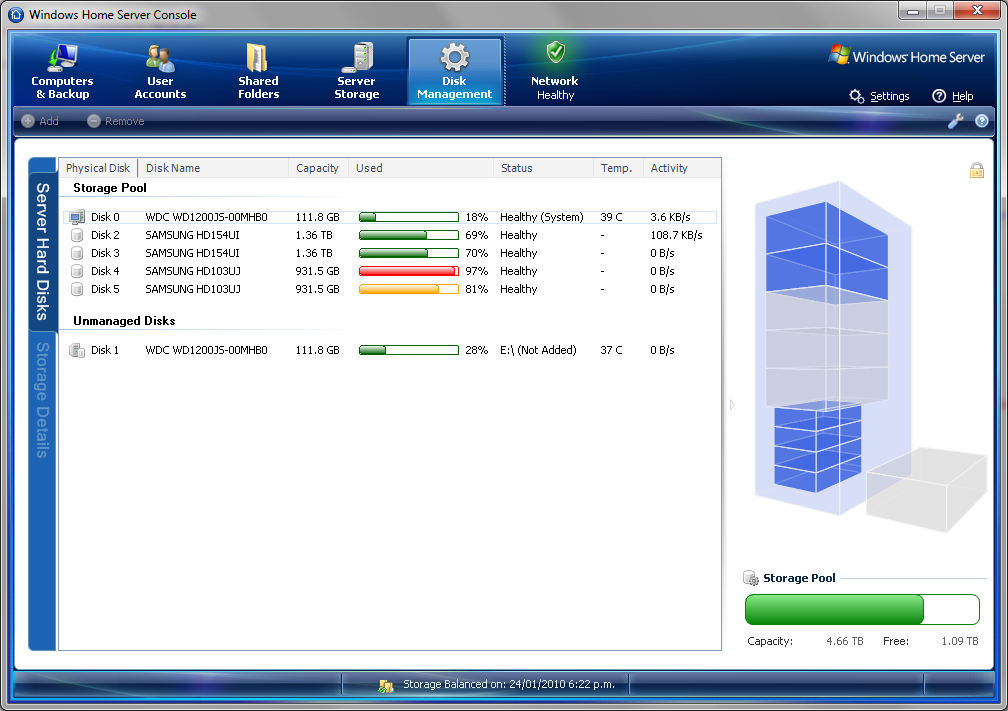The image size is (1008, 711).
Task: Click the padlock icon above the 3D view
Action: [x=976, y=170]
